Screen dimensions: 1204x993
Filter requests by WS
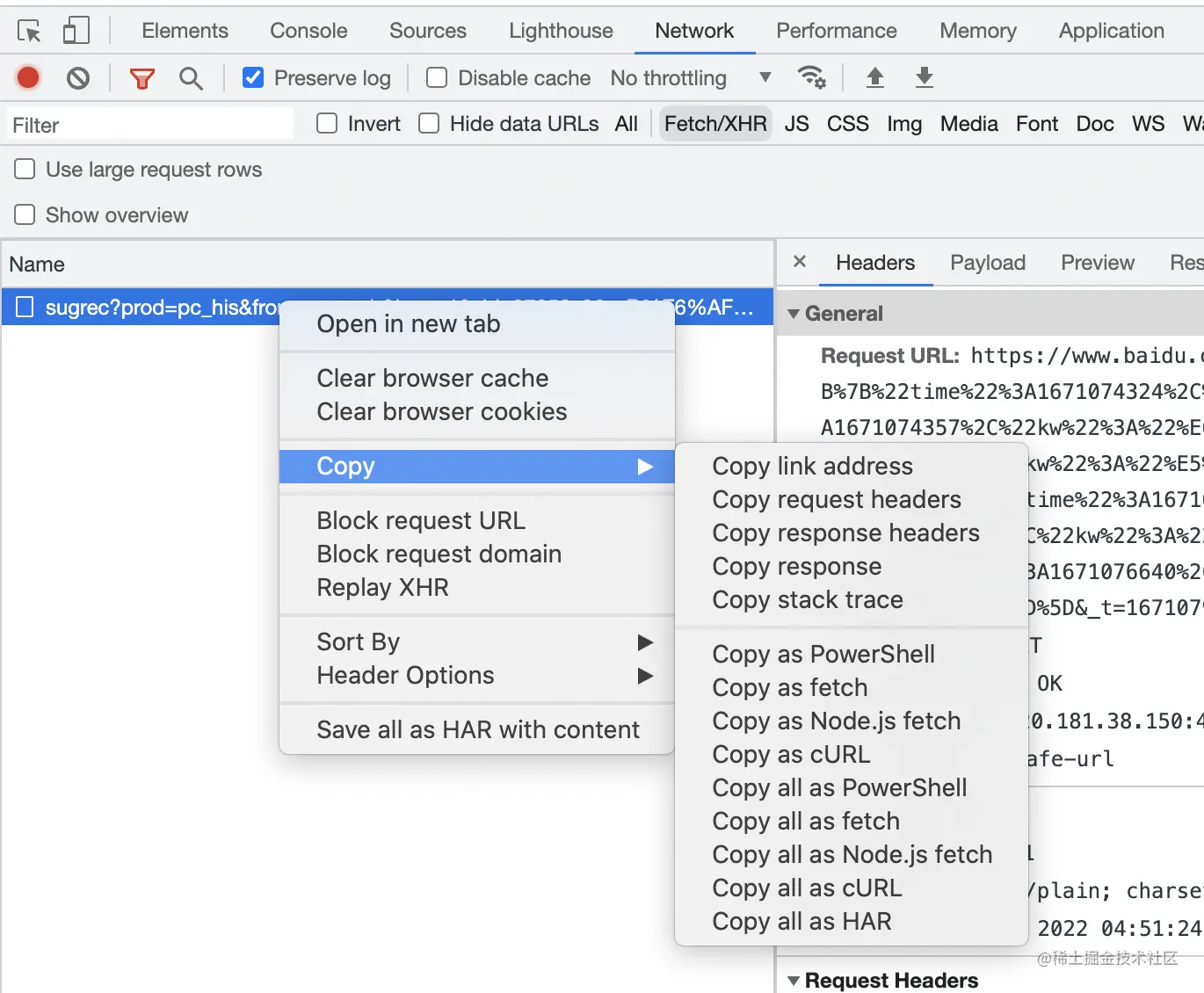tap(1149, 124)
